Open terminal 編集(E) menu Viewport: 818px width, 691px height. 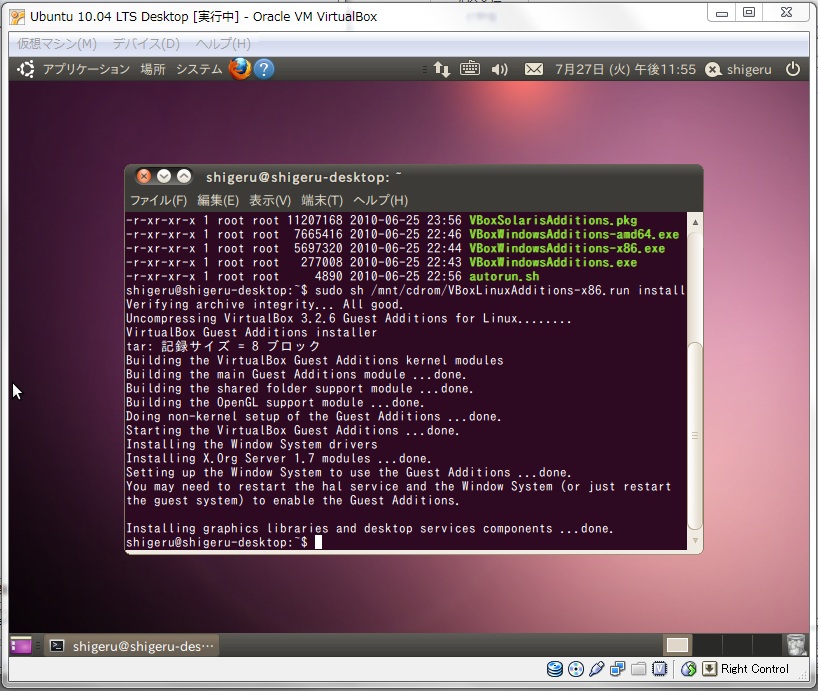point(218,200)
